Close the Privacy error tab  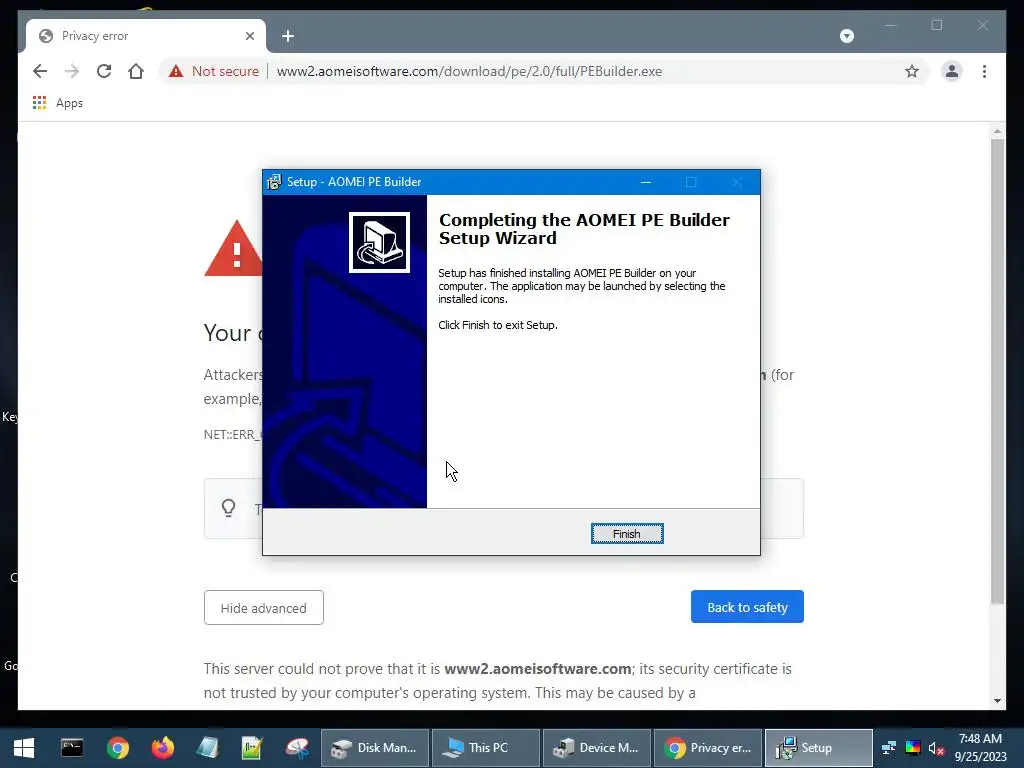coord(249,36)
